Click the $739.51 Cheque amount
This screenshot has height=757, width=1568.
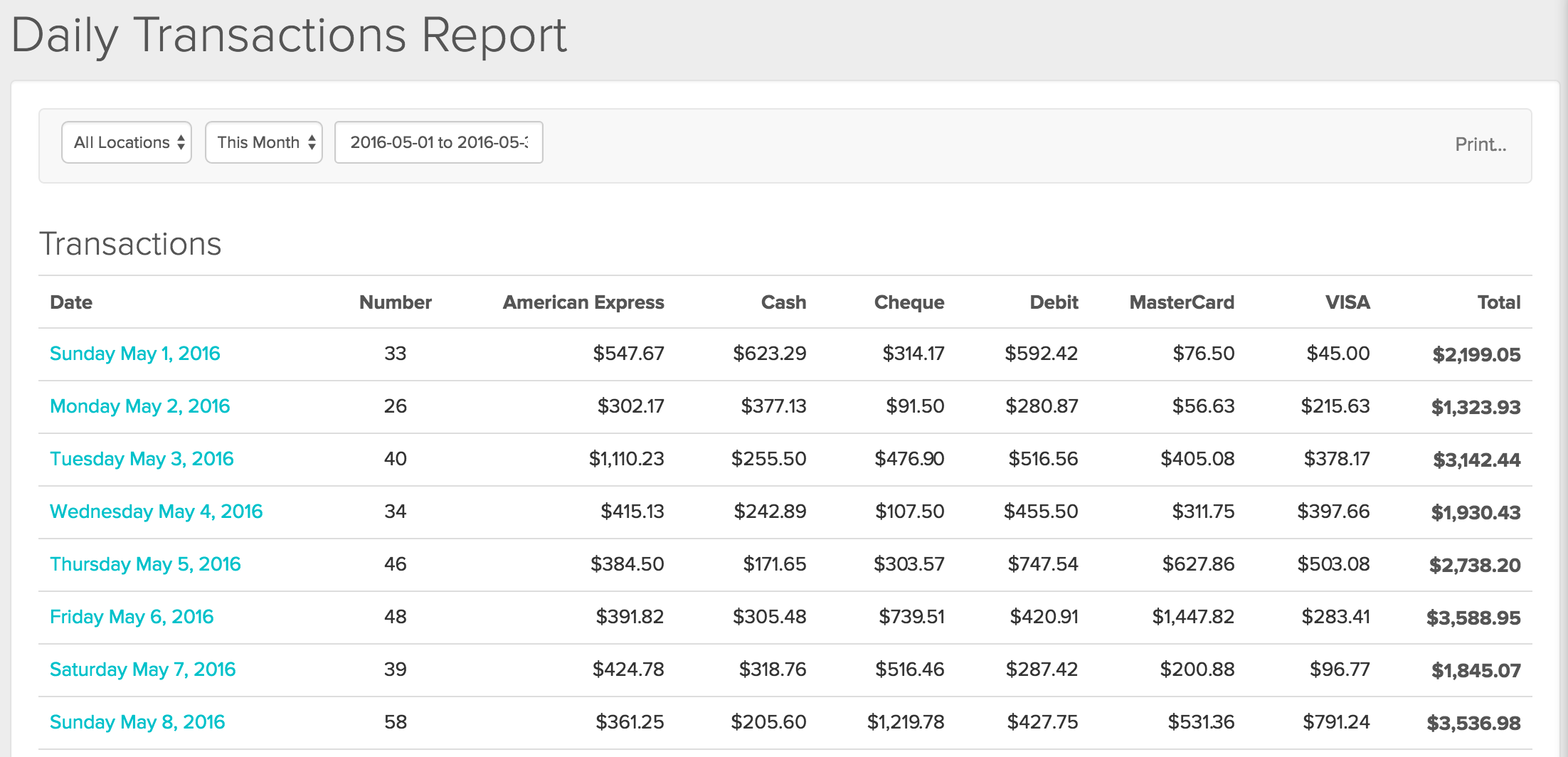click(x=911, y=617)
